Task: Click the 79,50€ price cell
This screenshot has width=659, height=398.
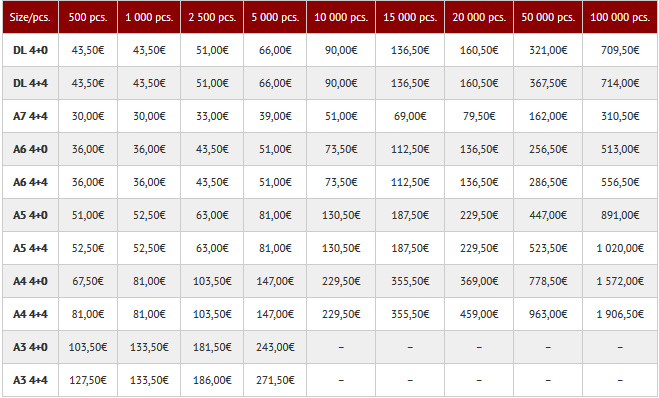Action: pyautogui.click(x=479, y=116)
